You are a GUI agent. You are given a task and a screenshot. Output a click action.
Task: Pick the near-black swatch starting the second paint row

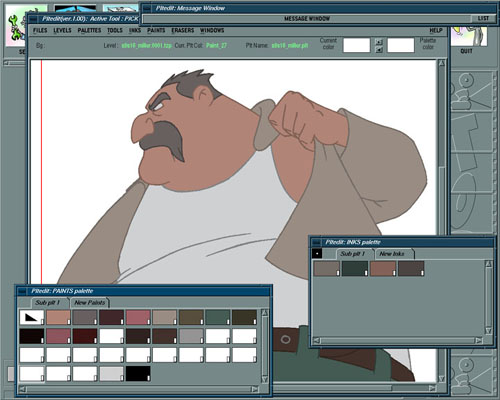32,336
